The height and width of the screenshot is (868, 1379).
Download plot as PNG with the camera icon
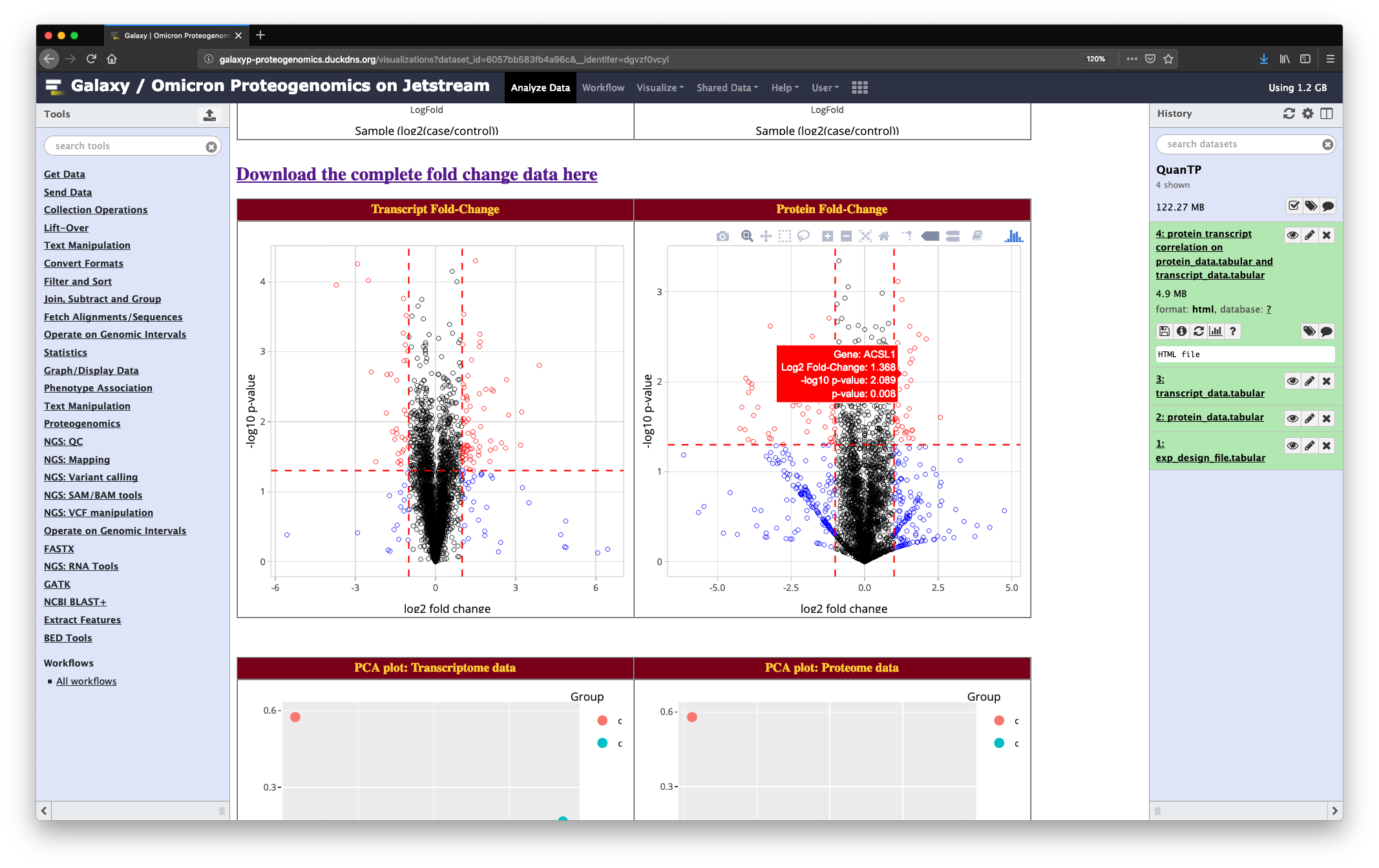[x=722, y=236]
